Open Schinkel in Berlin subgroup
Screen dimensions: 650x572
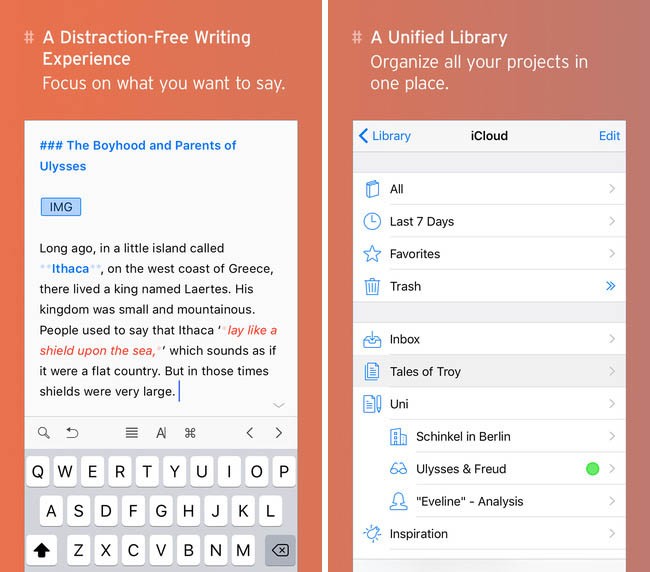489,436
